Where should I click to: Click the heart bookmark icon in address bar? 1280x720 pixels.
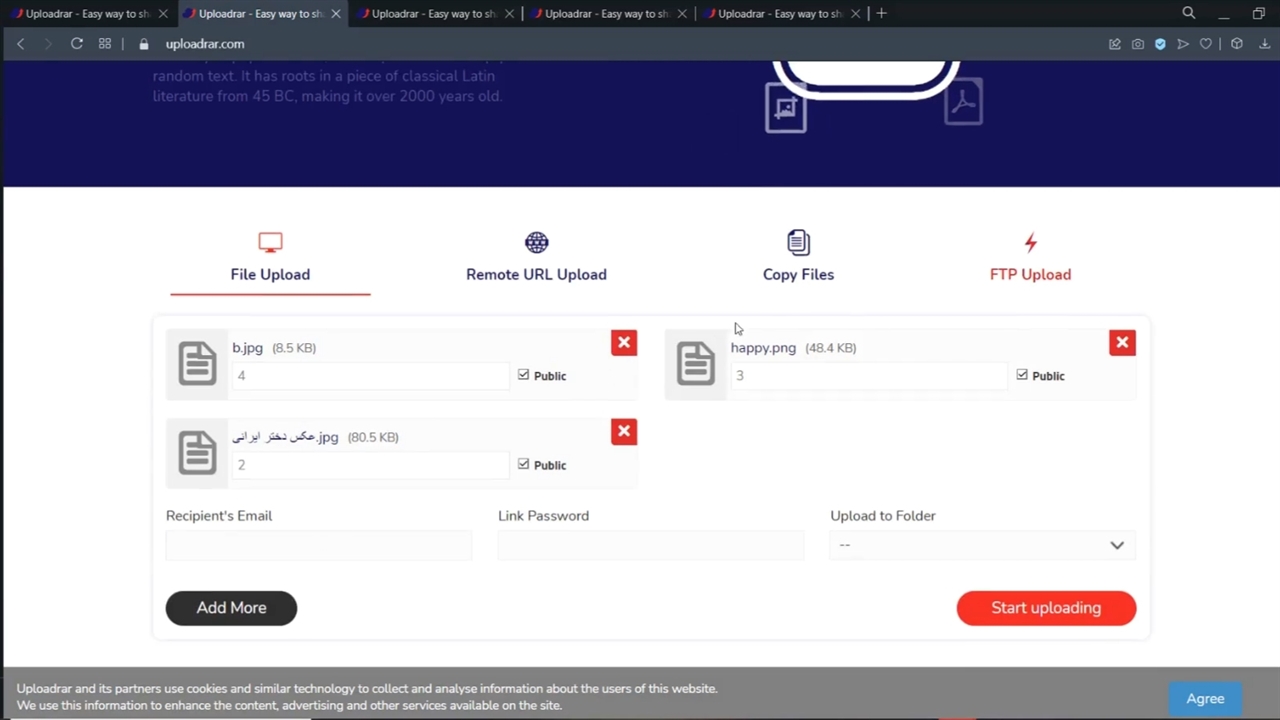[x=1206, y=44]
